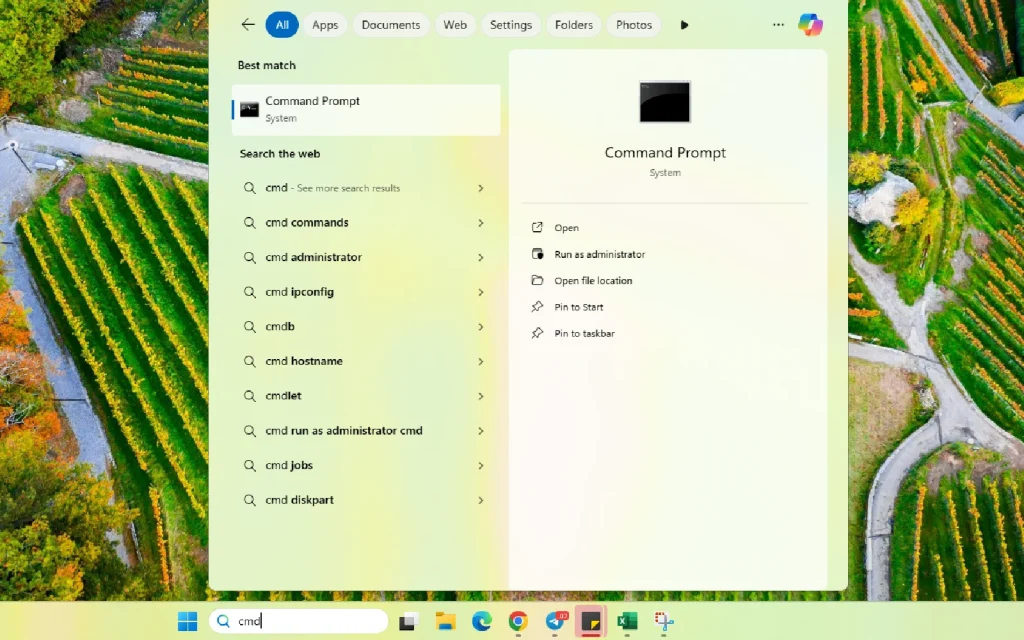Open Copilot from the colorful icon

point(810,25)
